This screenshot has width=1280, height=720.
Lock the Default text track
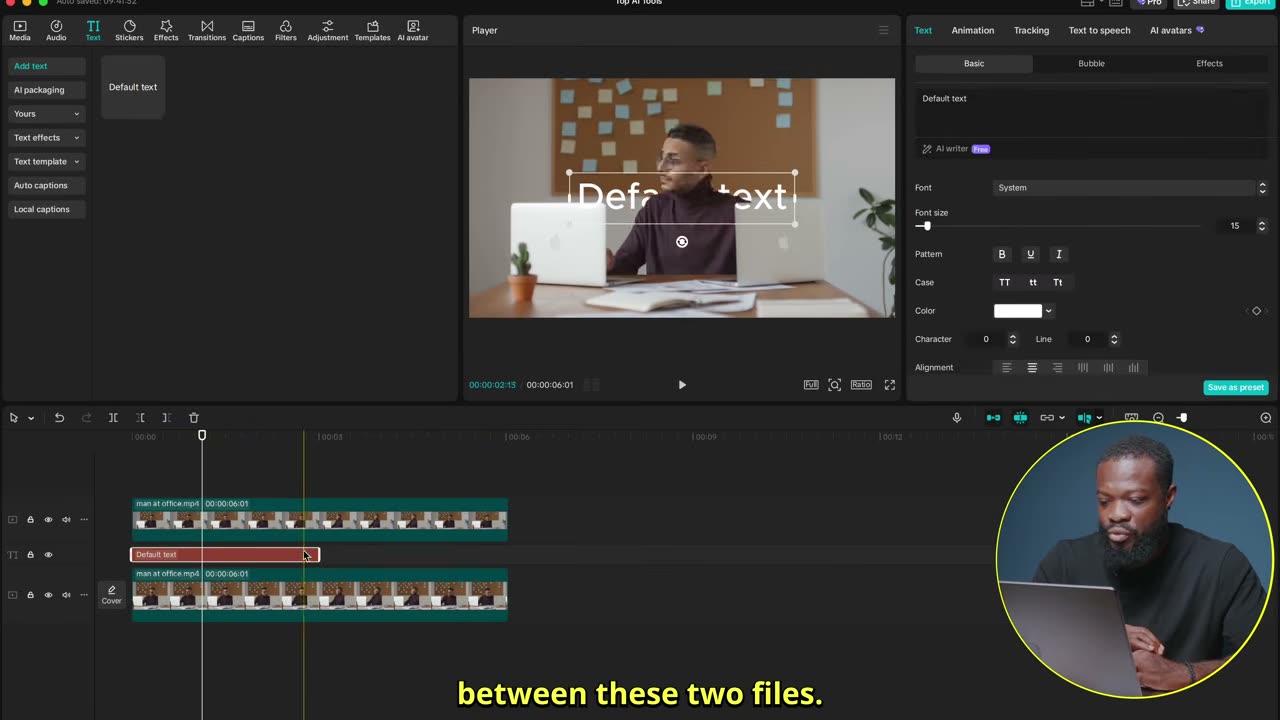(x=30, y=555)
